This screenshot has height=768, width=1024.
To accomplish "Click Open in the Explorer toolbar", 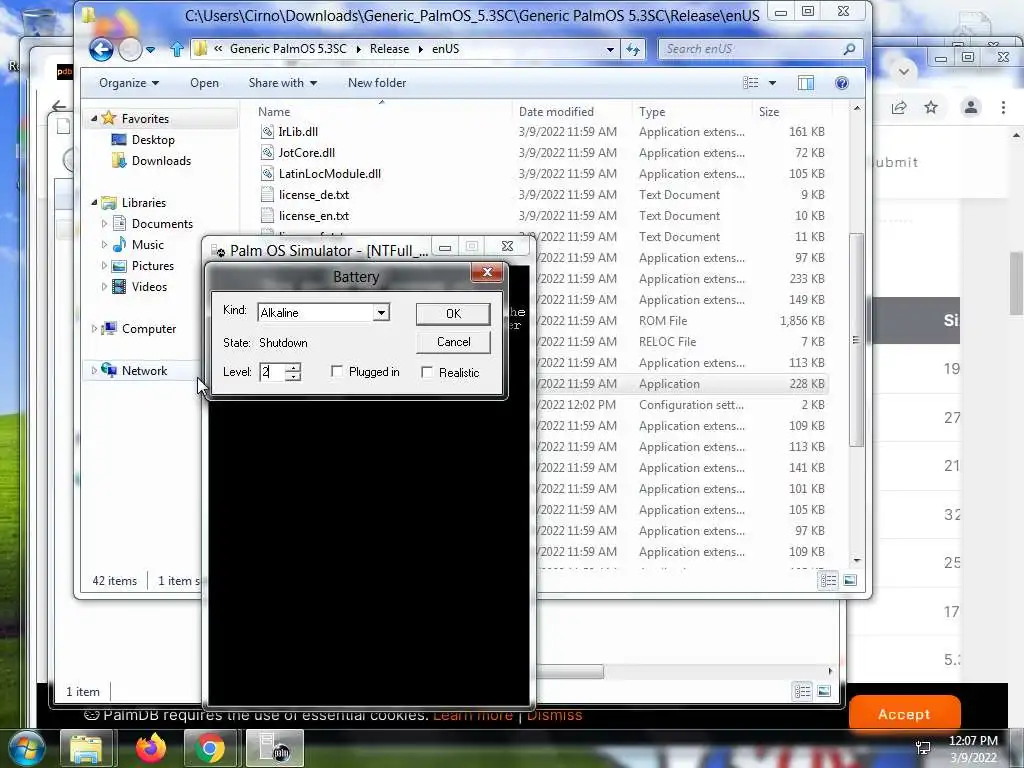I will [x=204, y=83].
